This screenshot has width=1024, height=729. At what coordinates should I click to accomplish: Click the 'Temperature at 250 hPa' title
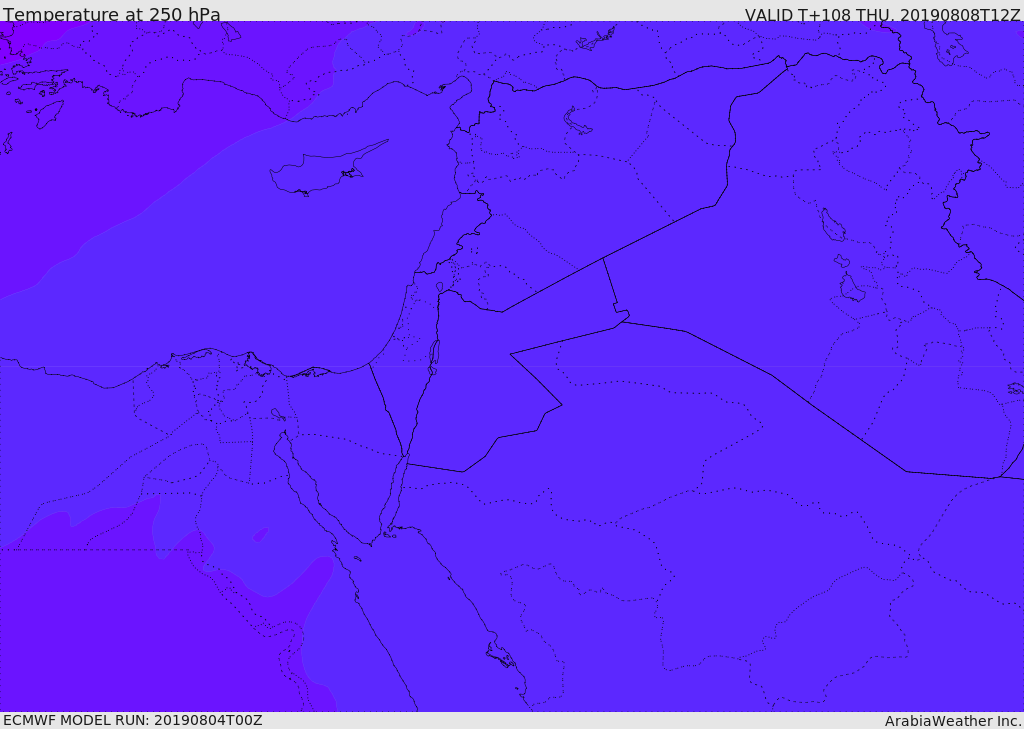(x=112, y=14)
